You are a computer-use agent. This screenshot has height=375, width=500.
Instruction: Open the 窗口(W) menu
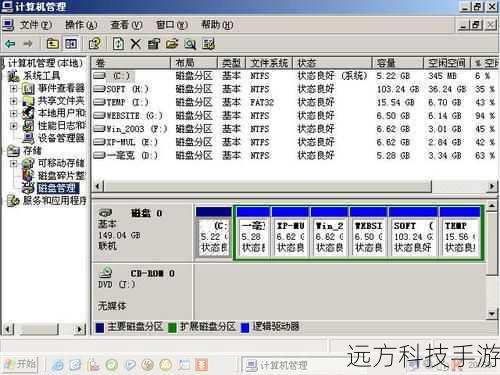172,25
